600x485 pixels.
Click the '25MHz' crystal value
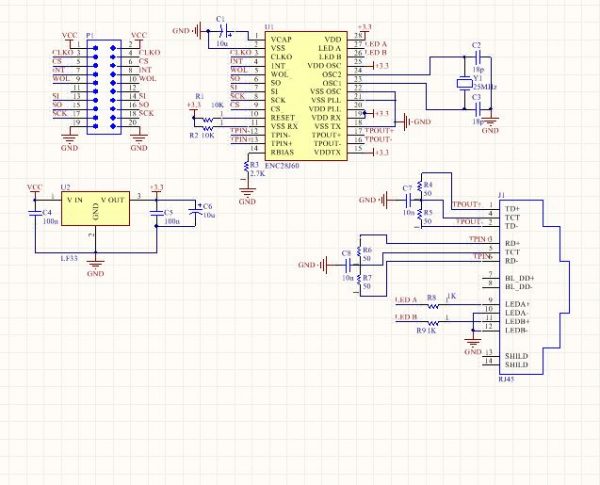coord(485,87)
